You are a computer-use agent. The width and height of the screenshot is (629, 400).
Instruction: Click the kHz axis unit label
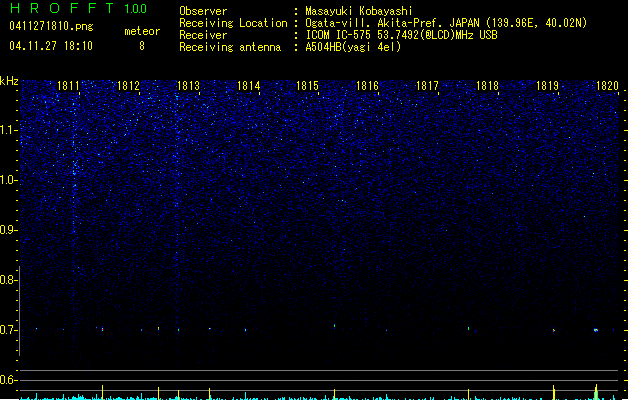pos(9,81)
